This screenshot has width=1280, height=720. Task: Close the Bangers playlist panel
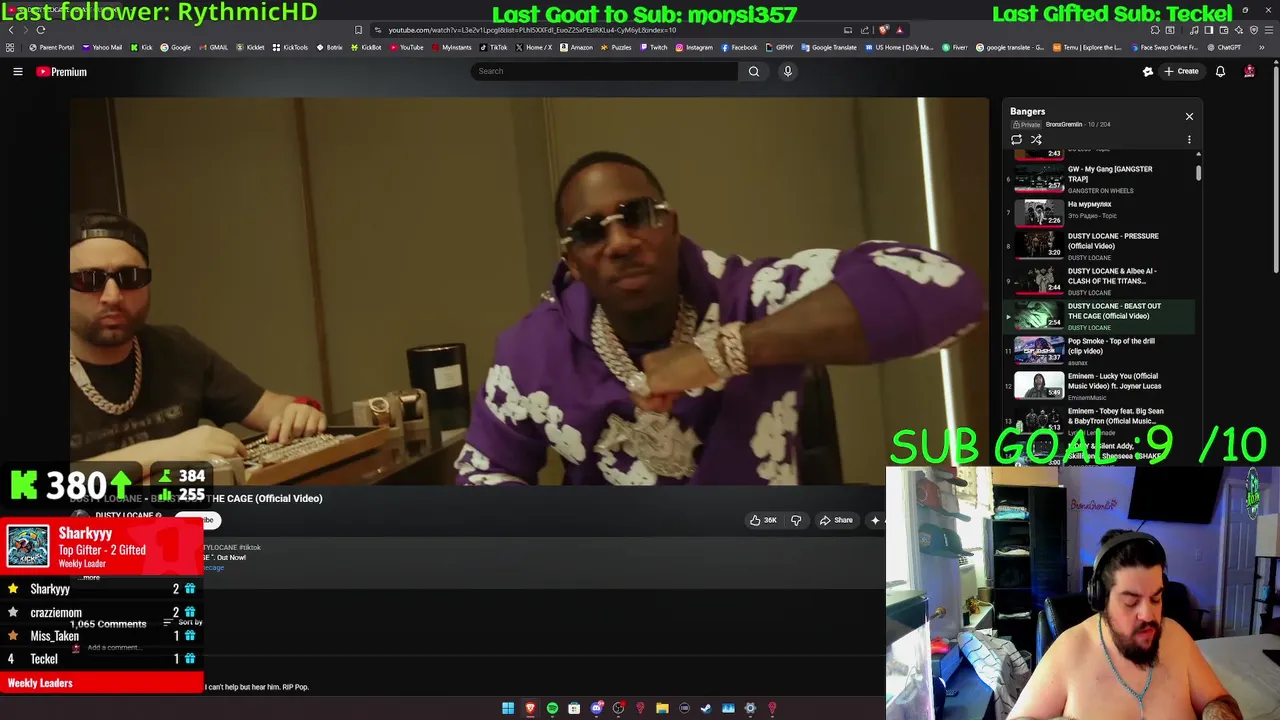coord(1189,117)
